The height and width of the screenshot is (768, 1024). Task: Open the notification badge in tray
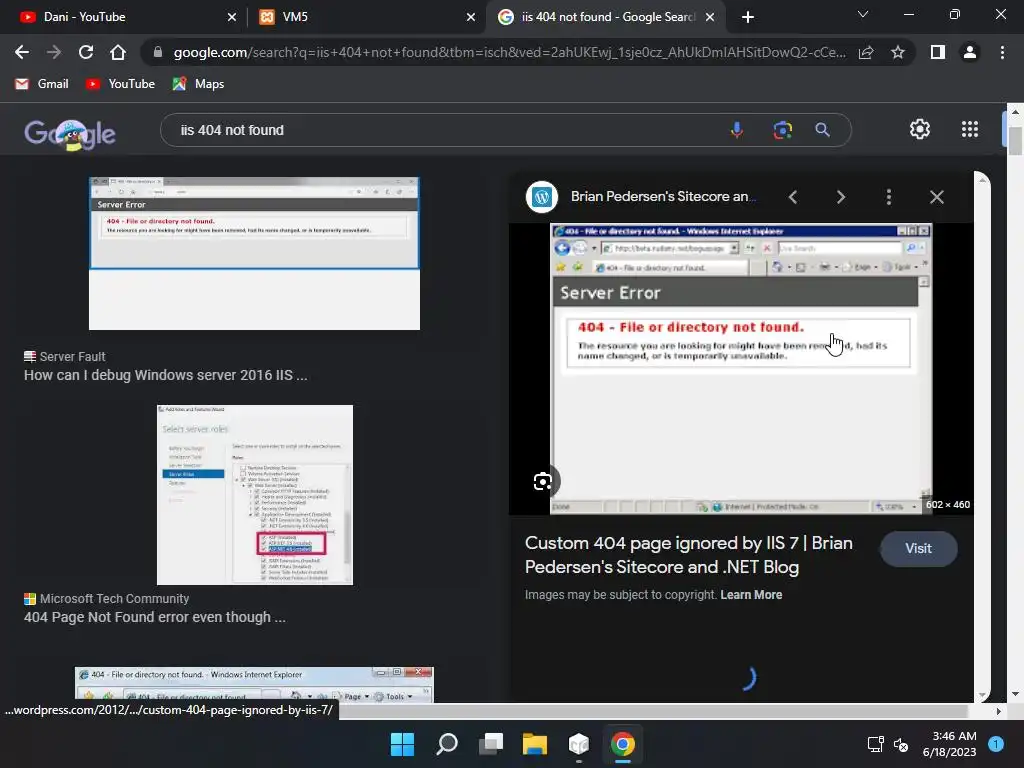(x=996, y=743)
